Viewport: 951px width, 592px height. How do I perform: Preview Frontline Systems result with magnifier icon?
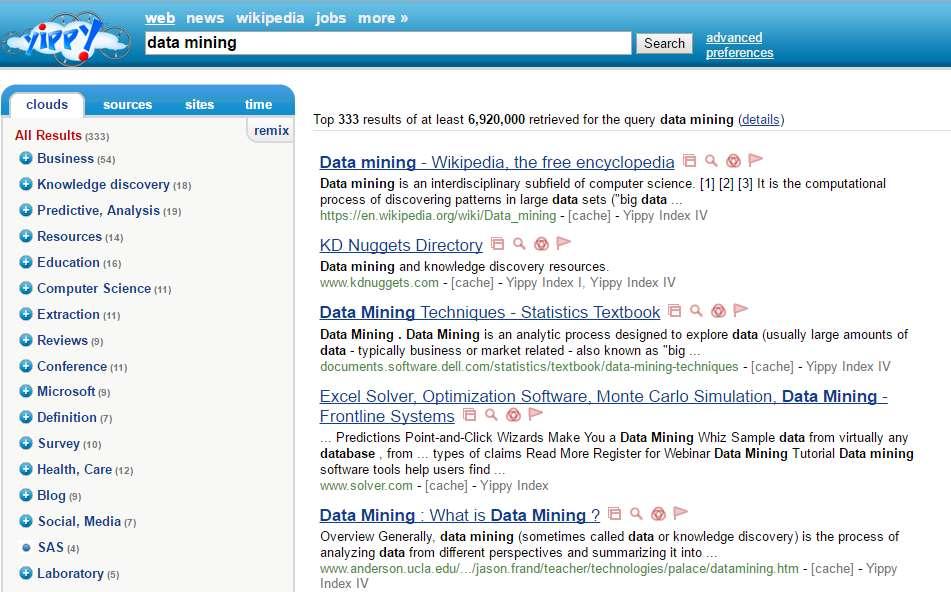(x=491, y=415)
